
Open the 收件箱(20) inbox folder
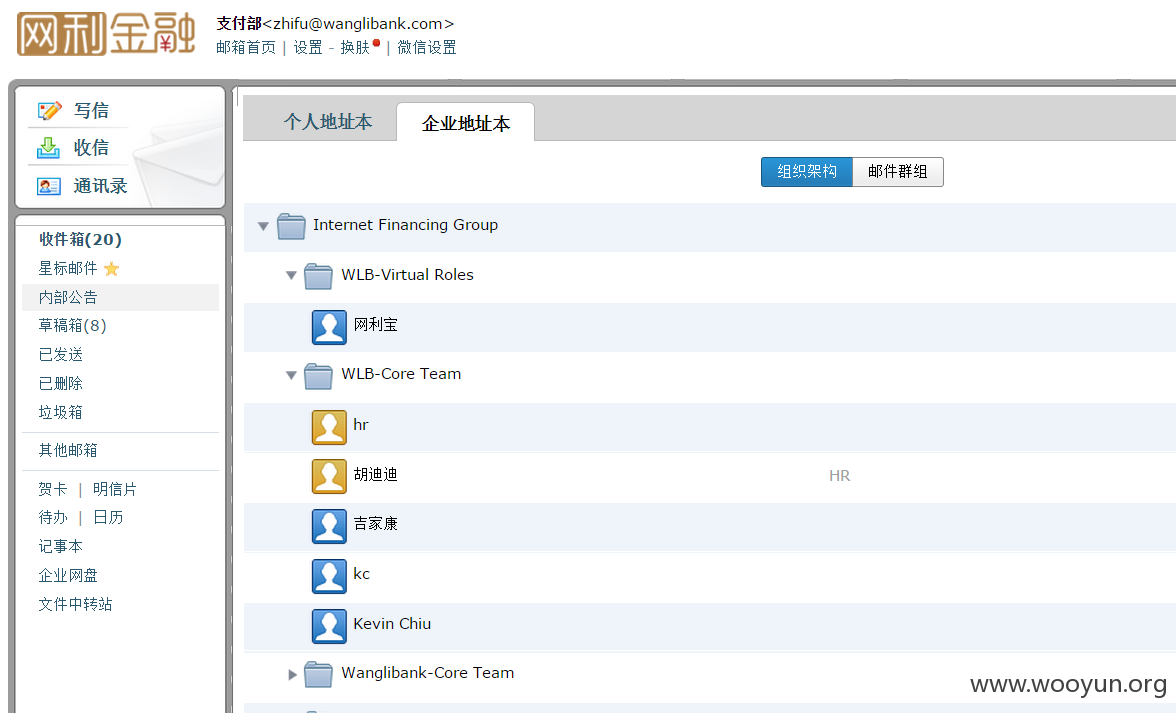point(80,239)
